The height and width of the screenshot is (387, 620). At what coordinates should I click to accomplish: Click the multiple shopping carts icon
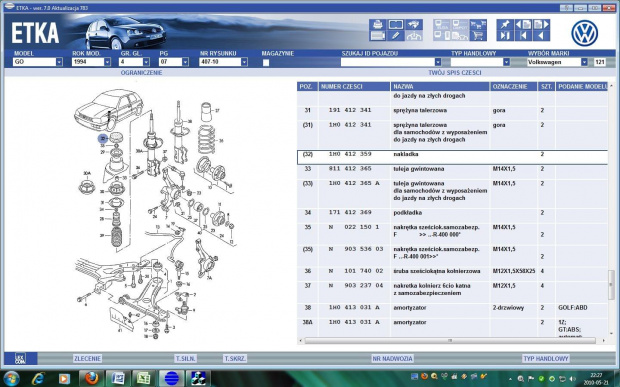tap(478, 25)
